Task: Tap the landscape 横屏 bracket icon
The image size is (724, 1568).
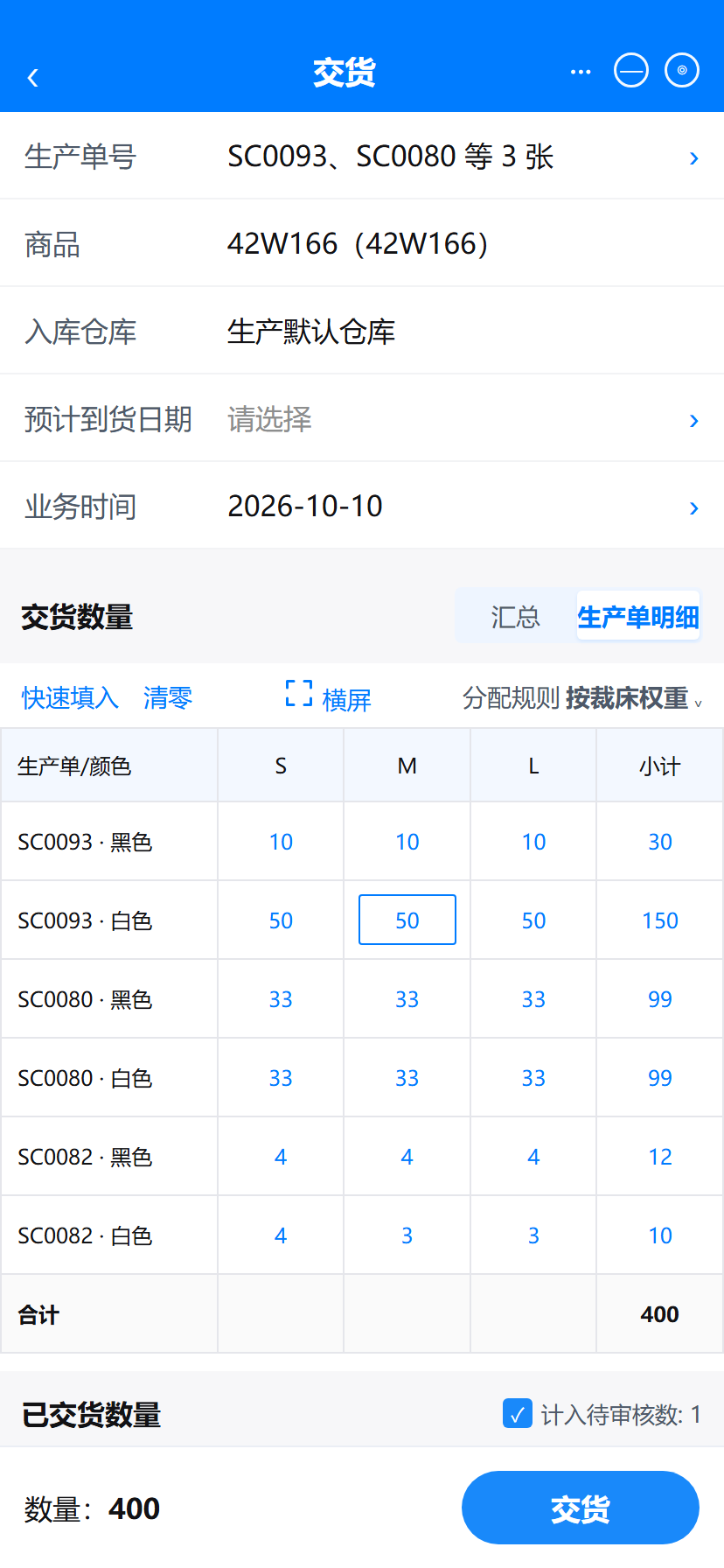Action: [x=299, y=693]
